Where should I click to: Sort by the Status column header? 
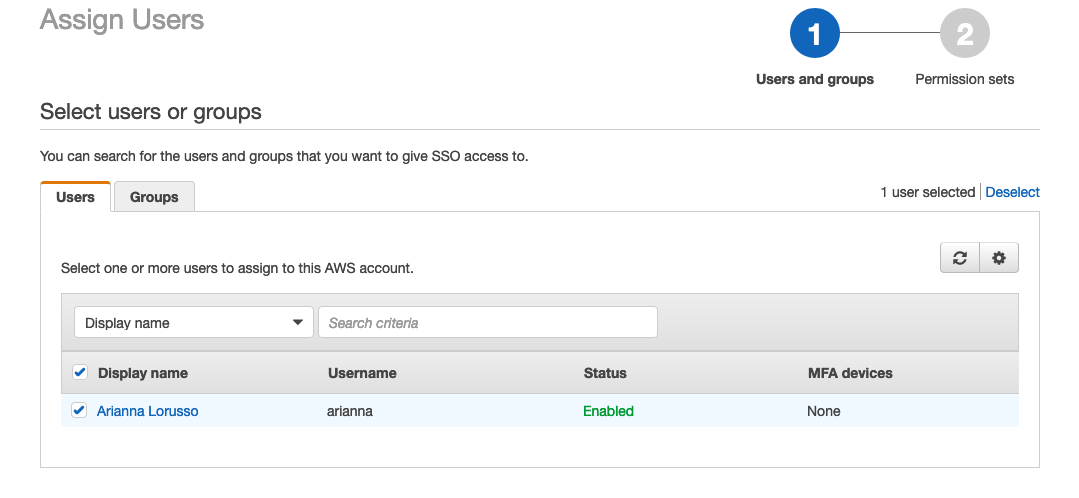pyautogui.click(x=605, y=373)
